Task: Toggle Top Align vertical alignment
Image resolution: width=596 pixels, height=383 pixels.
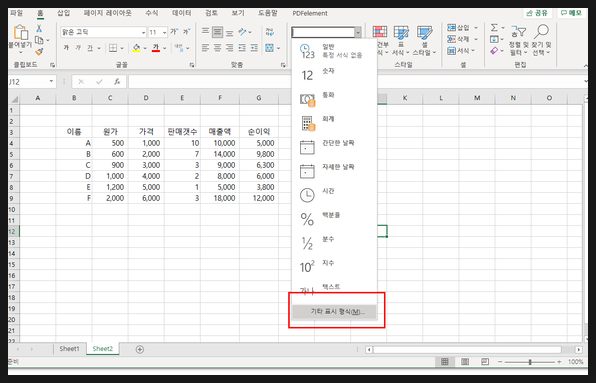Action: [206, 32]
